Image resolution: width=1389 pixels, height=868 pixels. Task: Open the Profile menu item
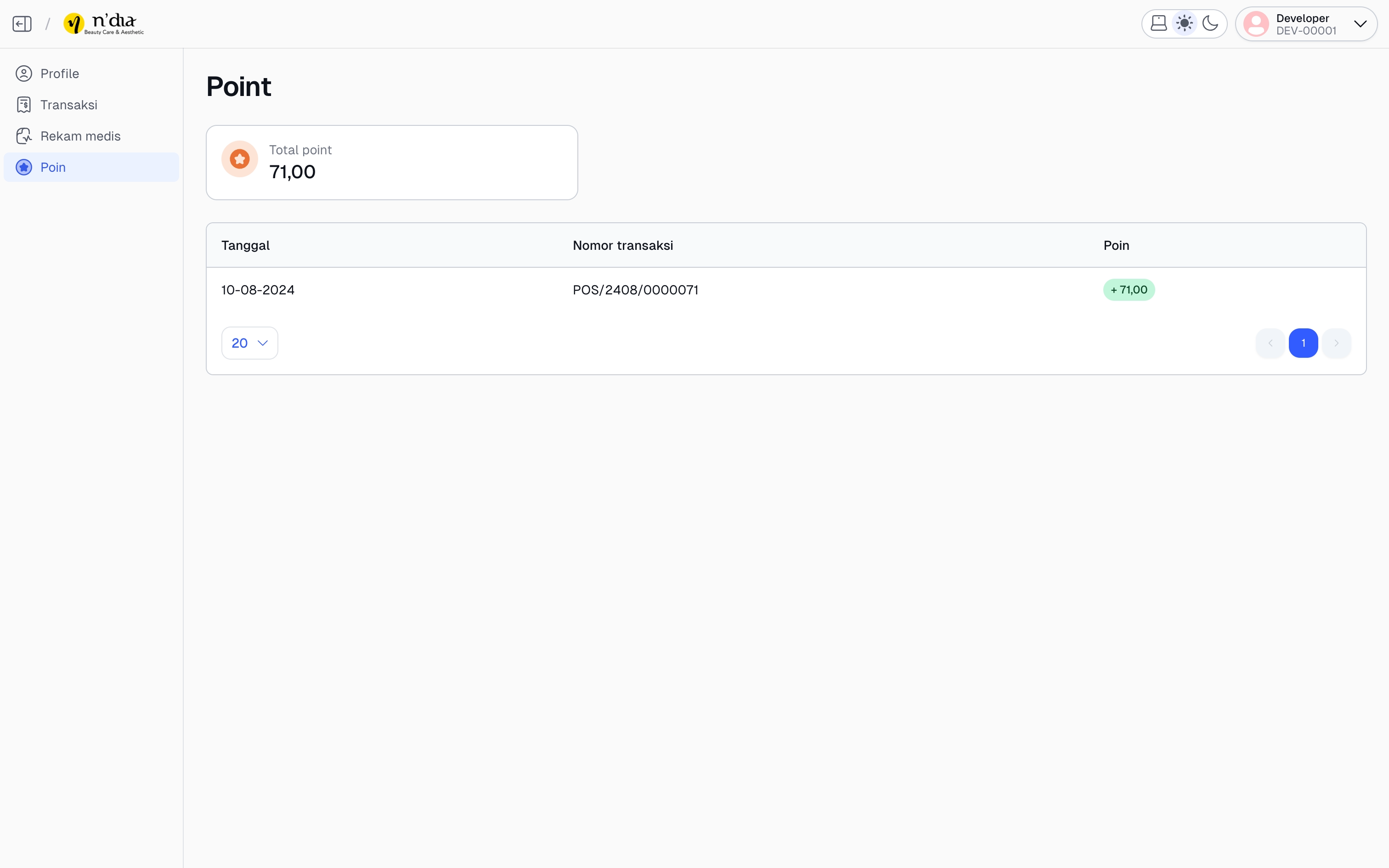pos(91,73)
